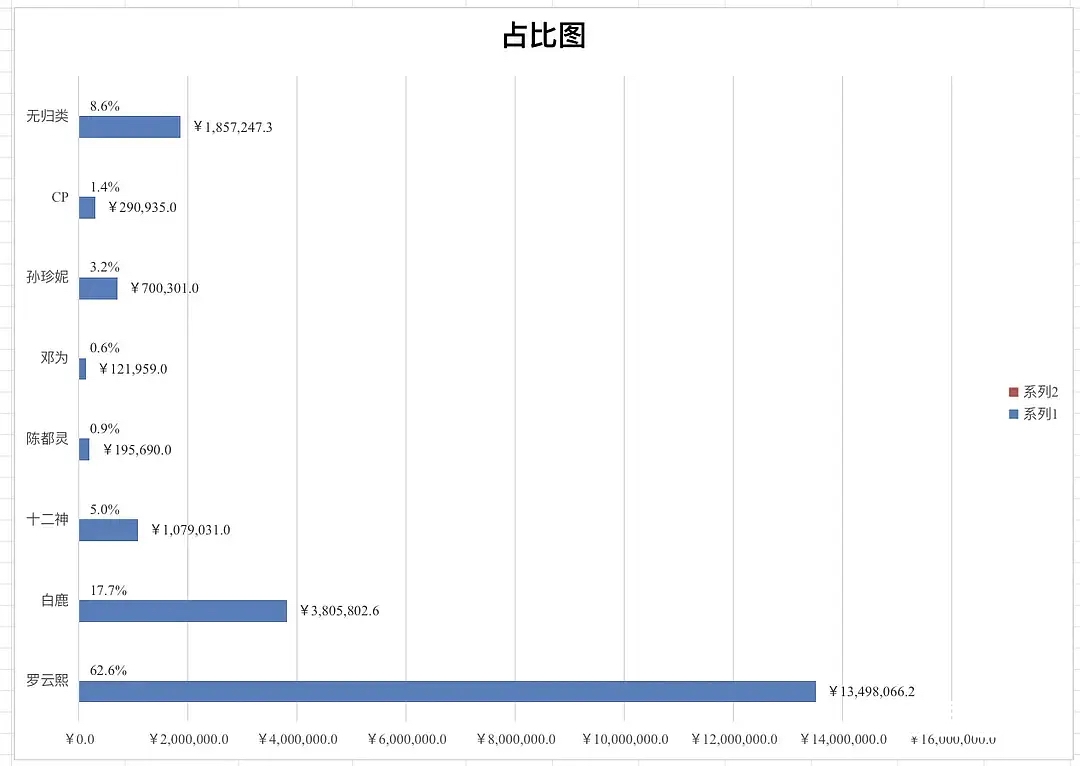The image size is (1080, 766).
Task: Select the ¥13,498,066.2 data label
Action: (x=871, y=691)
